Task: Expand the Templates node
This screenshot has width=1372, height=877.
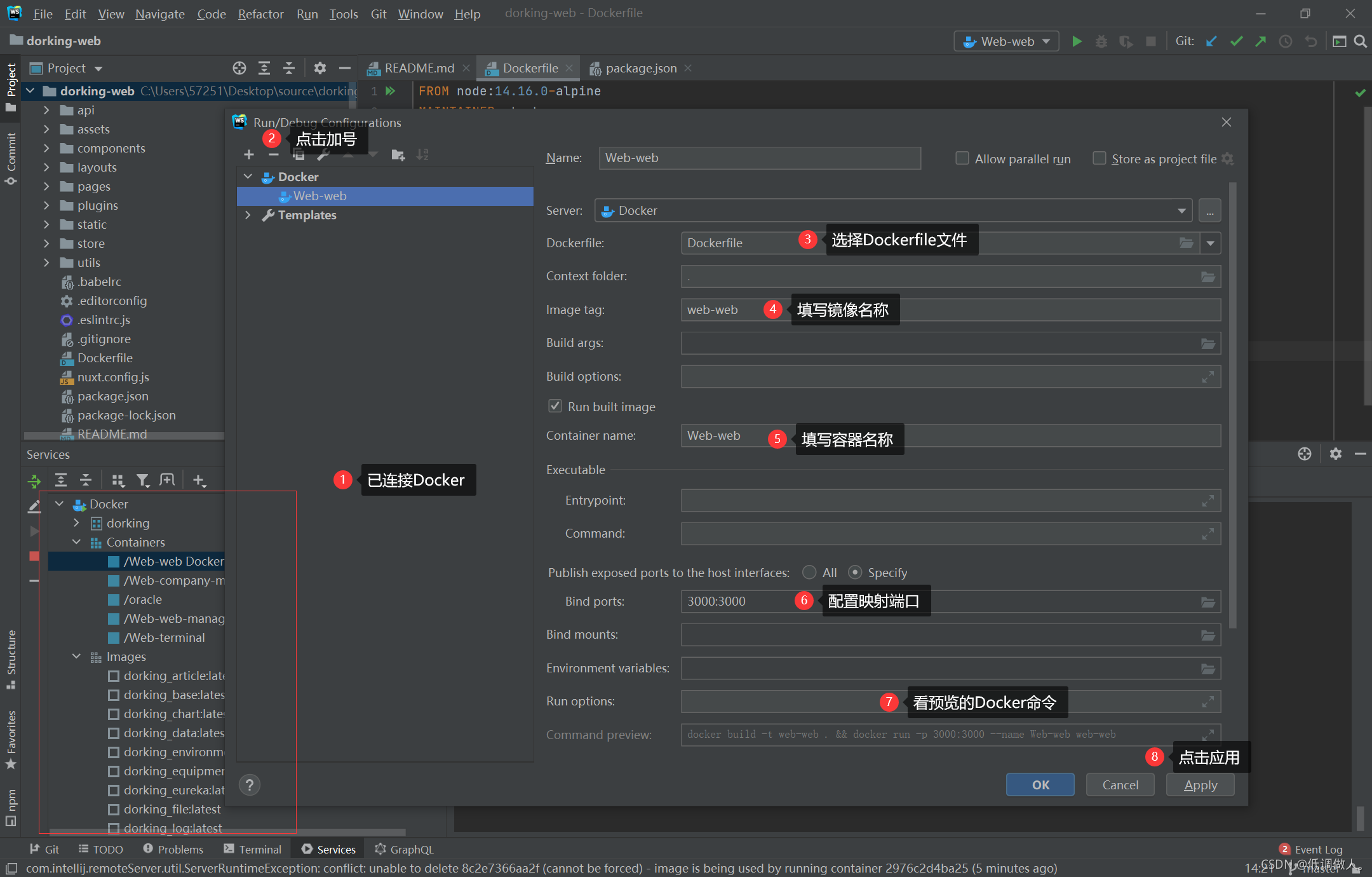Action: 248,215
